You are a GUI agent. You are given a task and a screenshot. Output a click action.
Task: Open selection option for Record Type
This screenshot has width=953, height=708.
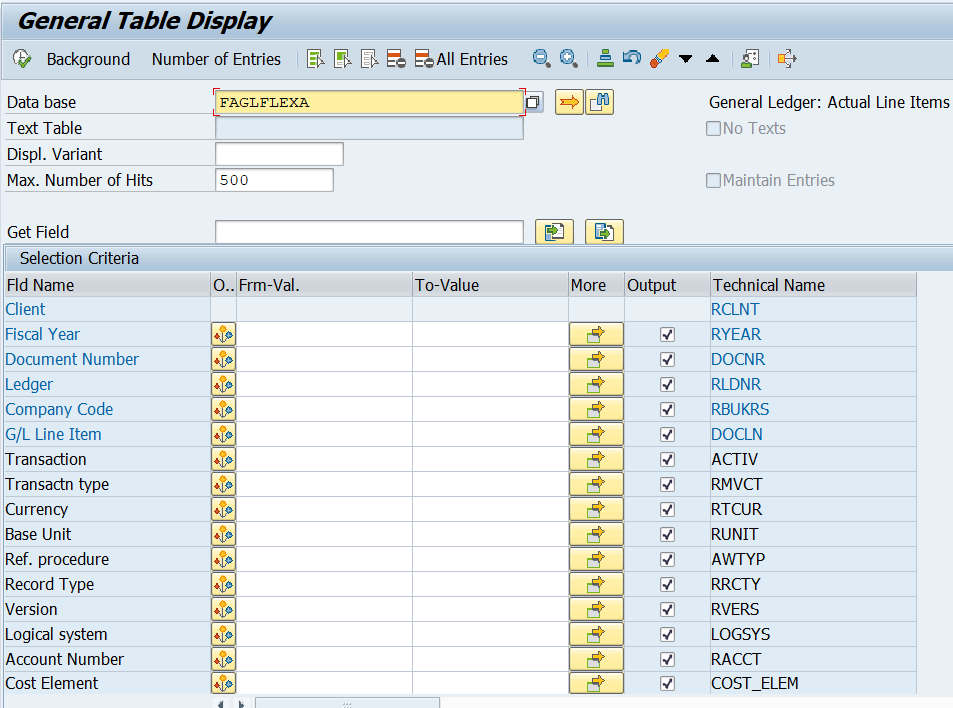[223, 584]
